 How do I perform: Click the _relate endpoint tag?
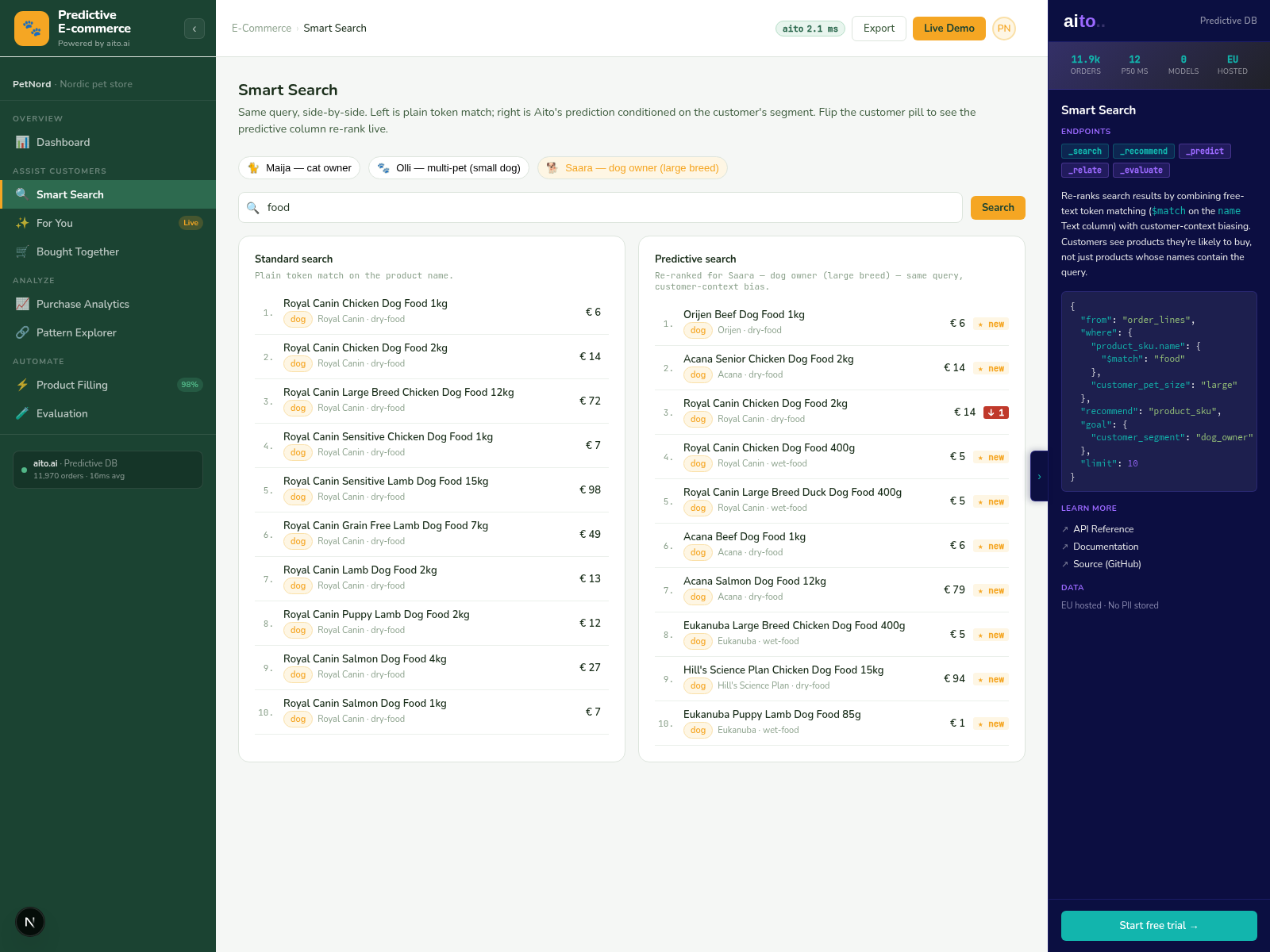pyautogui.click(x=1085, y=171)
